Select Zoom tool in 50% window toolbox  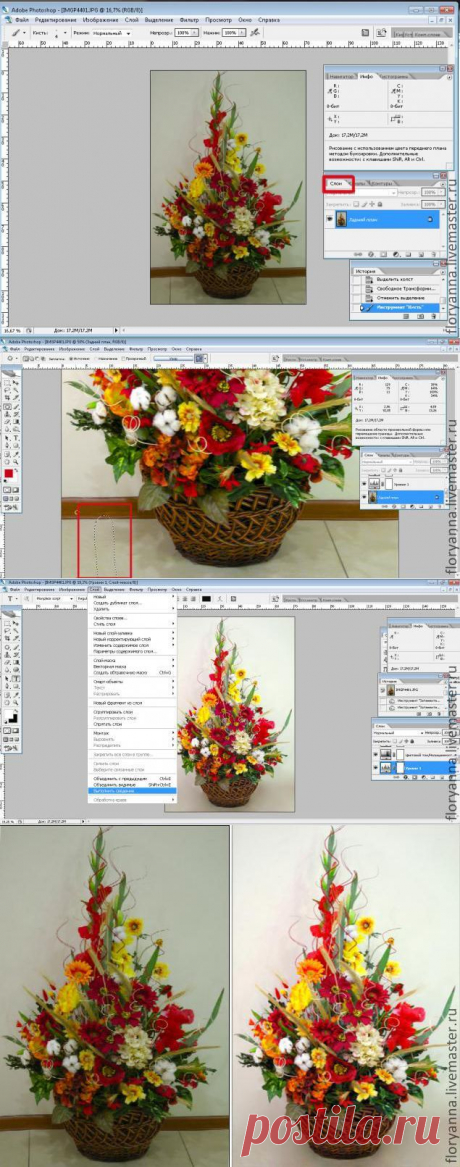point(16,461)
